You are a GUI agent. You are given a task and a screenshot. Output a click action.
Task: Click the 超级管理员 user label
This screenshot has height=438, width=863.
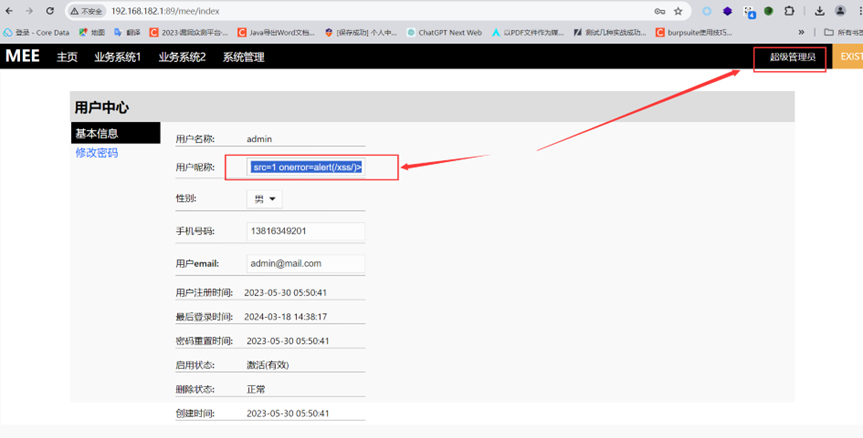[x=792, y=57]
